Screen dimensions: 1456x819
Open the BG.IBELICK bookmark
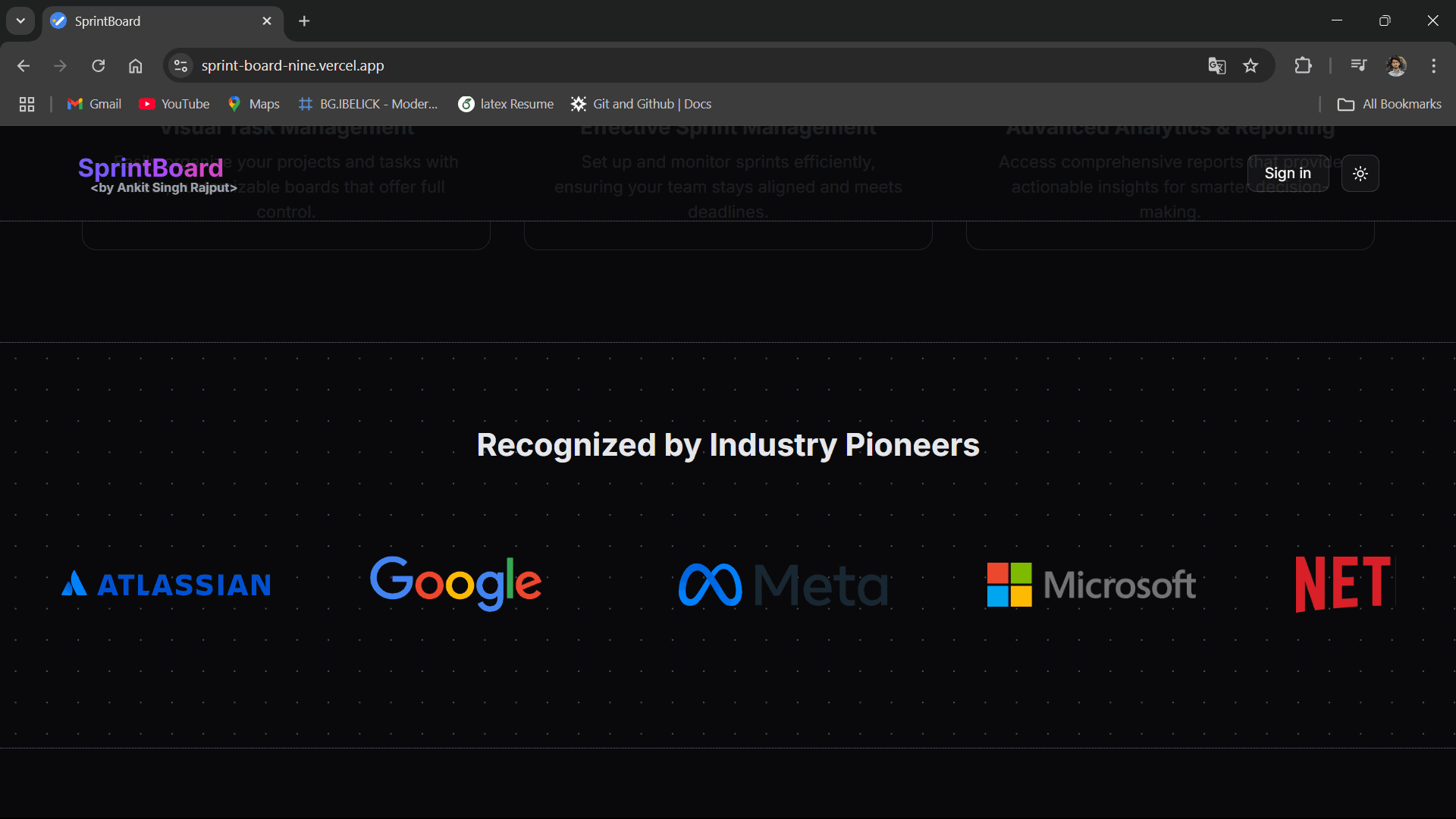point(369,104)
